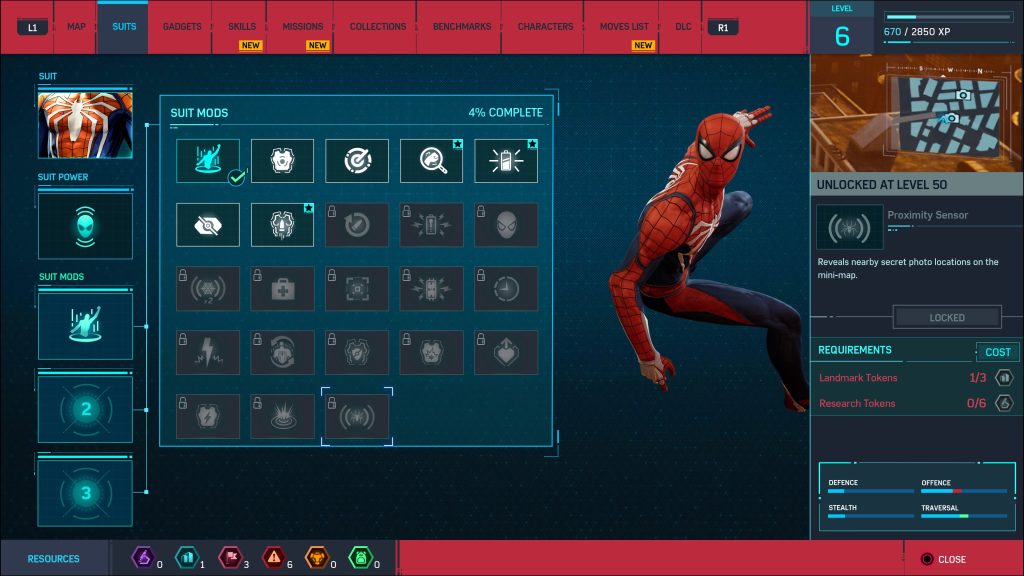Image resolution: width=1024 pixels, height=576 pixels.
Task: Click the XP progress bar
Action: 947,16
